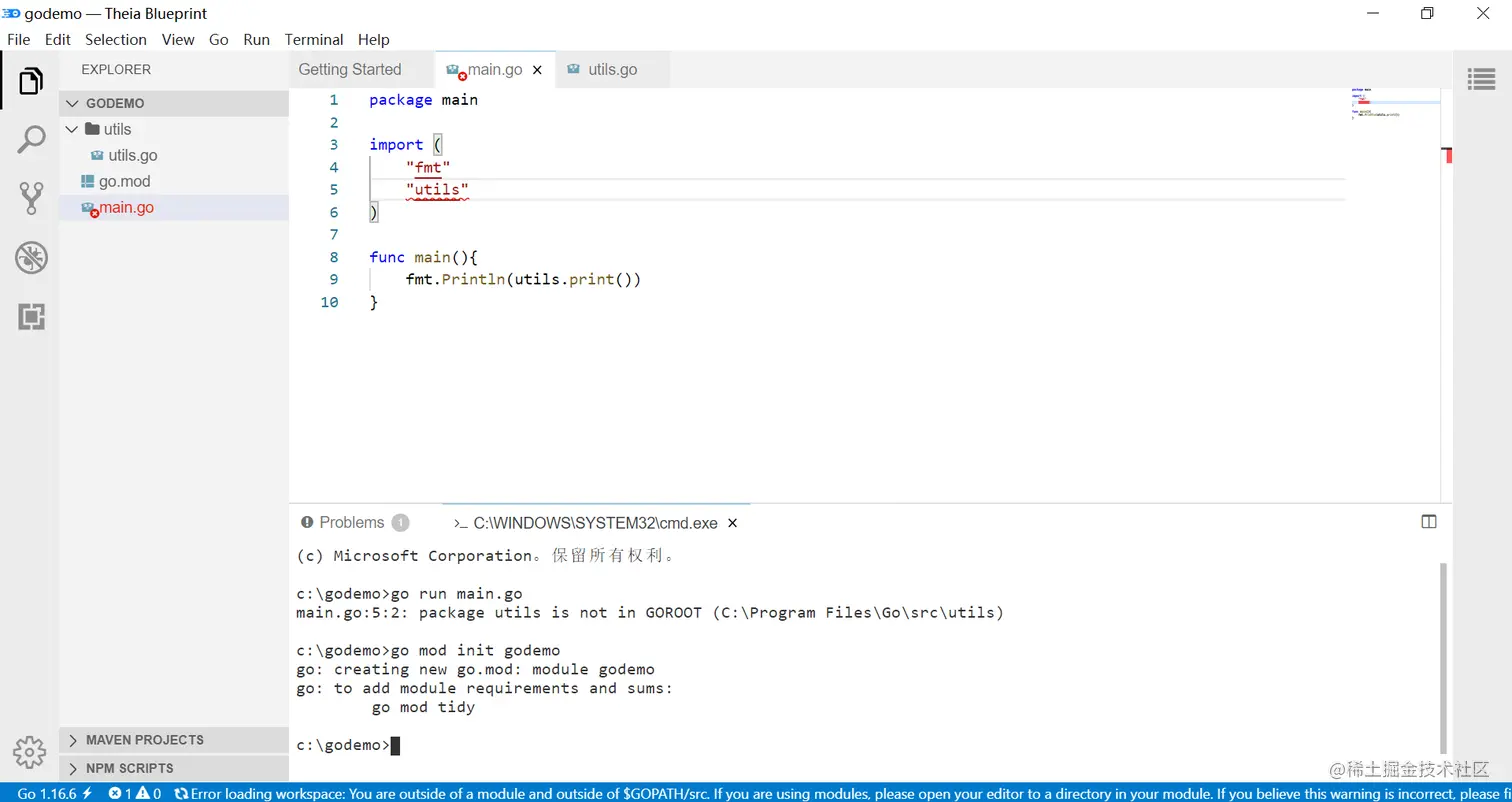Click line number 10 in the gutter
Image resolution: width=1512 pixels, height=802 pixels.
(329, 302)
